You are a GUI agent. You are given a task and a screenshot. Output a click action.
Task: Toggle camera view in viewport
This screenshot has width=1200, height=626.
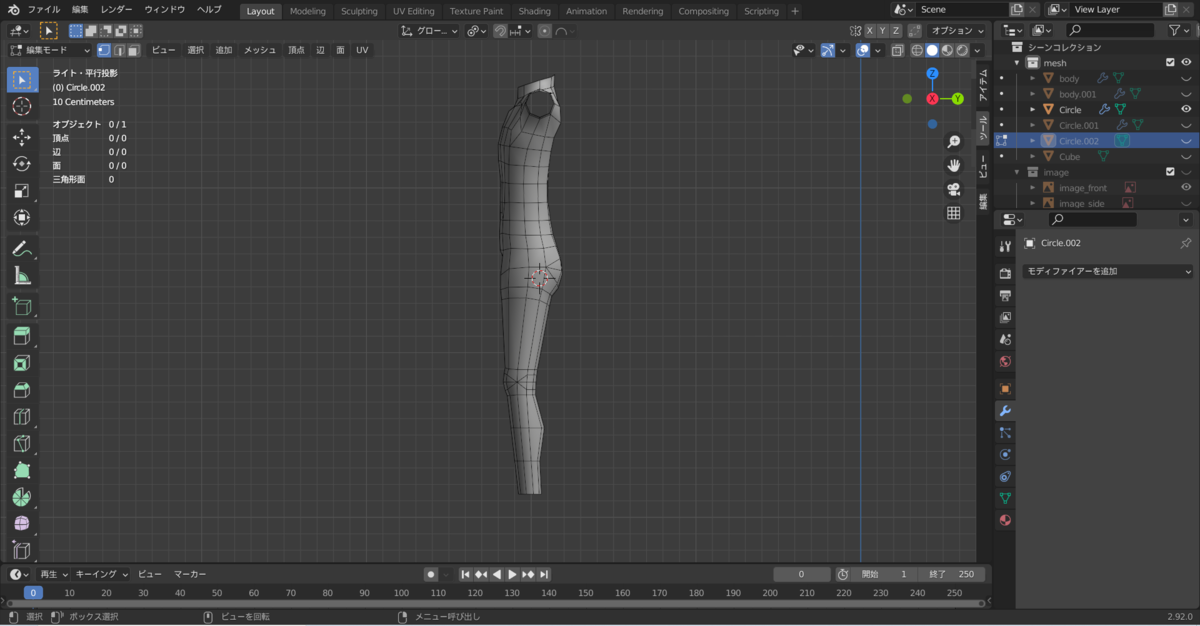954,189
